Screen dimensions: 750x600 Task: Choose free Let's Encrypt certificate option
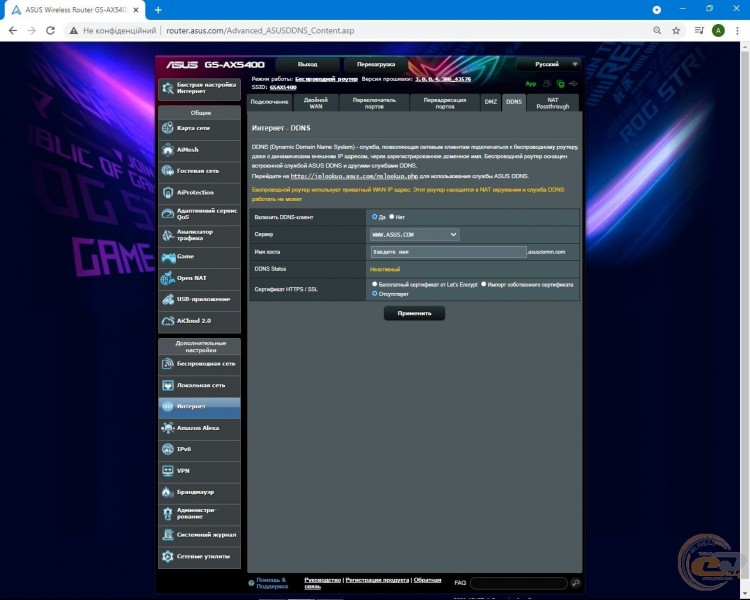click(375, 284)
